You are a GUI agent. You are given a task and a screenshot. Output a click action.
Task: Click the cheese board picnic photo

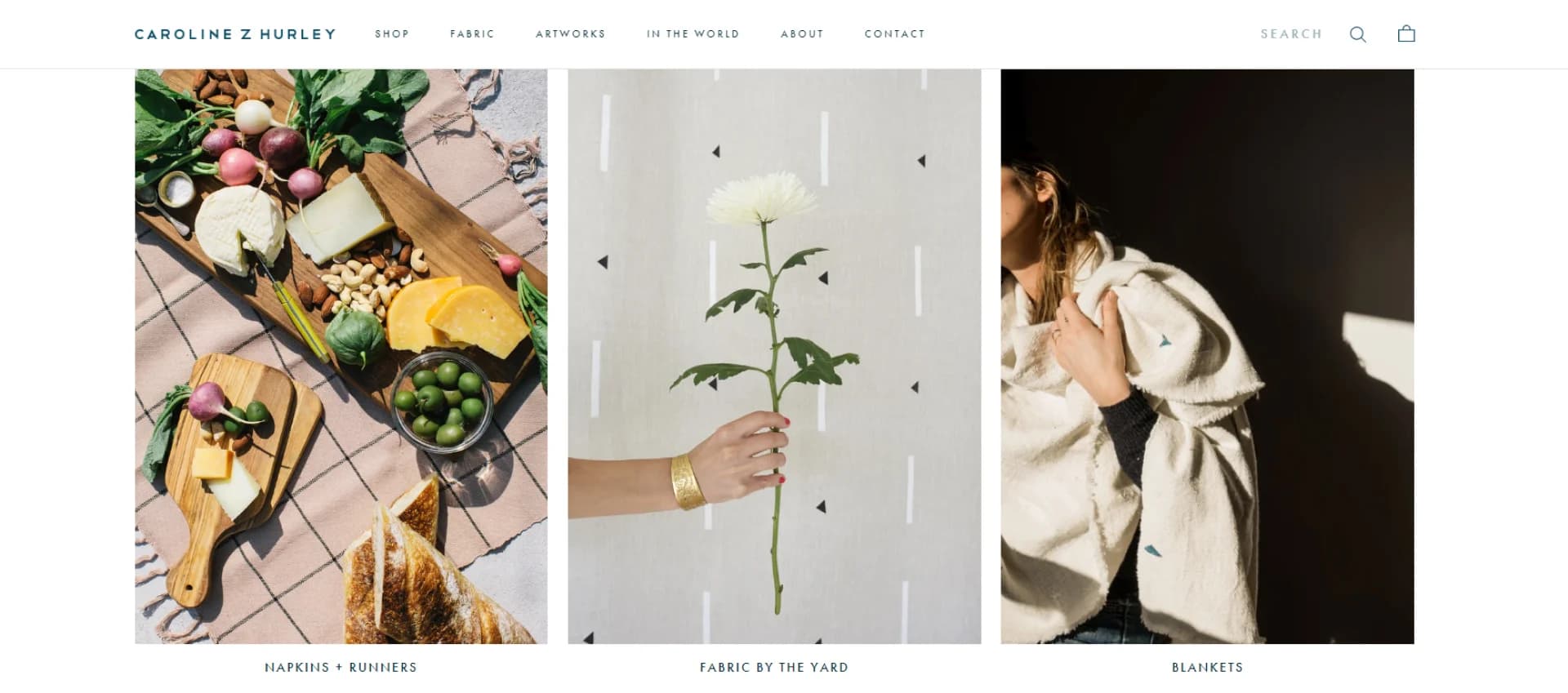pos(341,357)
